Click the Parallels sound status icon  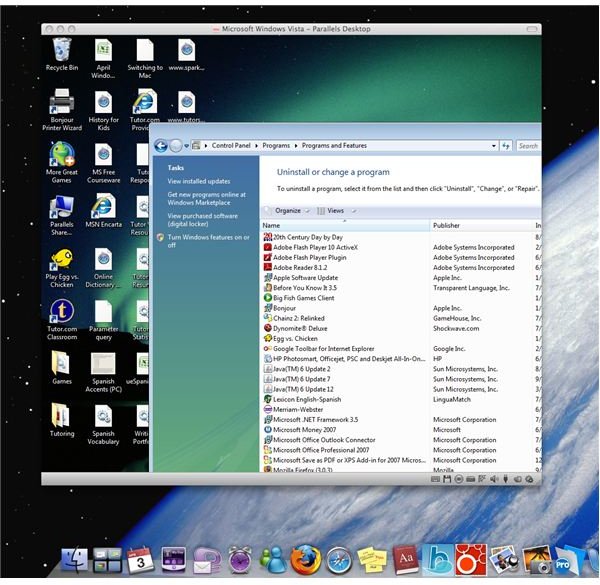(x=494, y=479)
